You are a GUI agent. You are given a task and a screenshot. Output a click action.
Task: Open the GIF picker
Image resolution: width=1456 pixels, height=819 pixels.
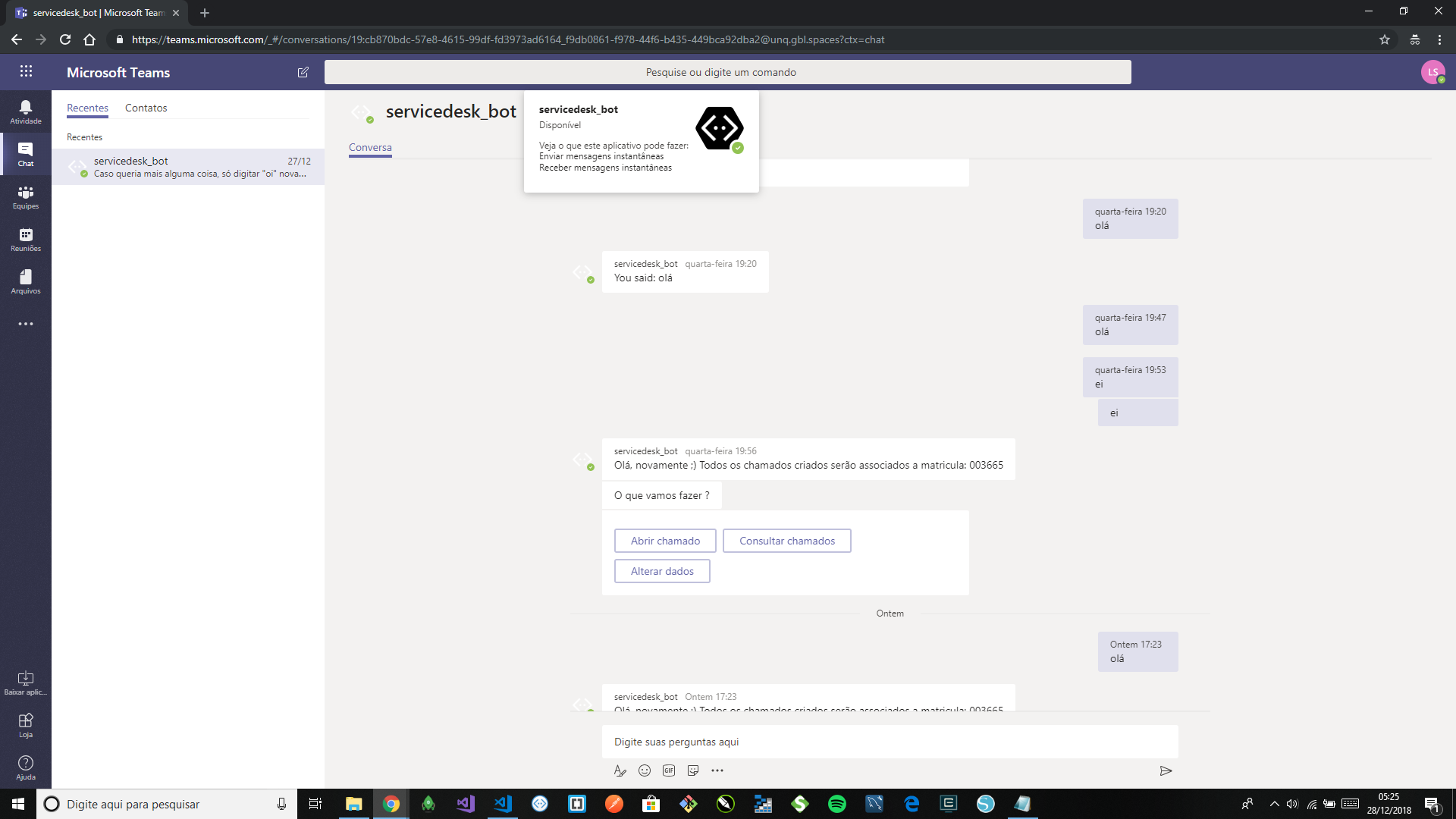coord(669,770)
